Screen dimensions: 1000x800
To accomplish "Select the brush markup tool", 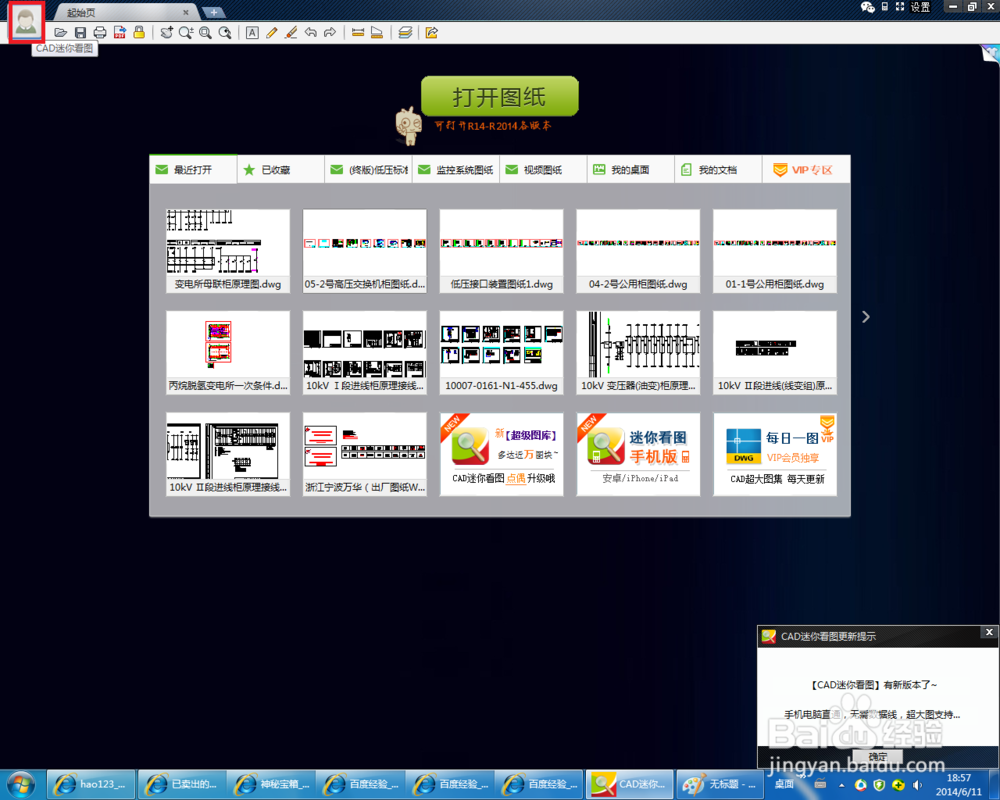I will click(x=291, y=33).
